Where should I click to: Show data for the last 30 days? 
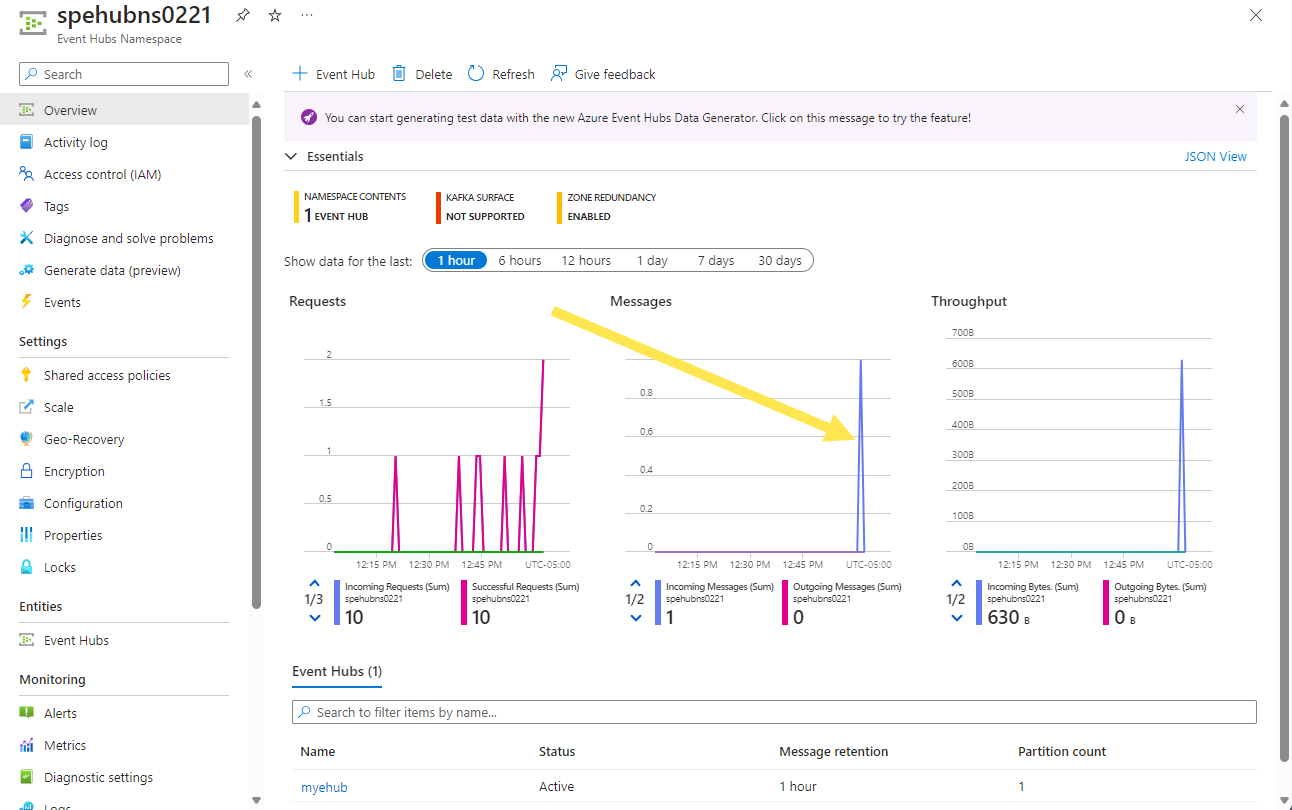[x=780, y=260]
